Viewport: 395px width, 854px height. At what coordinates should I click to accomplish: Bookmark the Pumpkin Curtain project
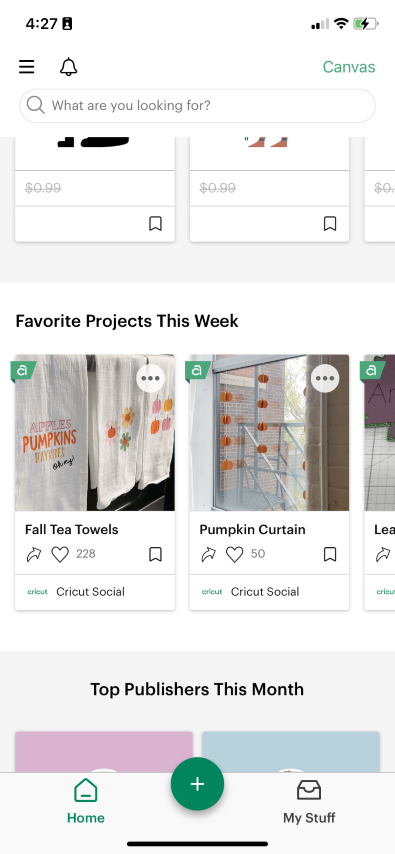[x=330, y=554]
